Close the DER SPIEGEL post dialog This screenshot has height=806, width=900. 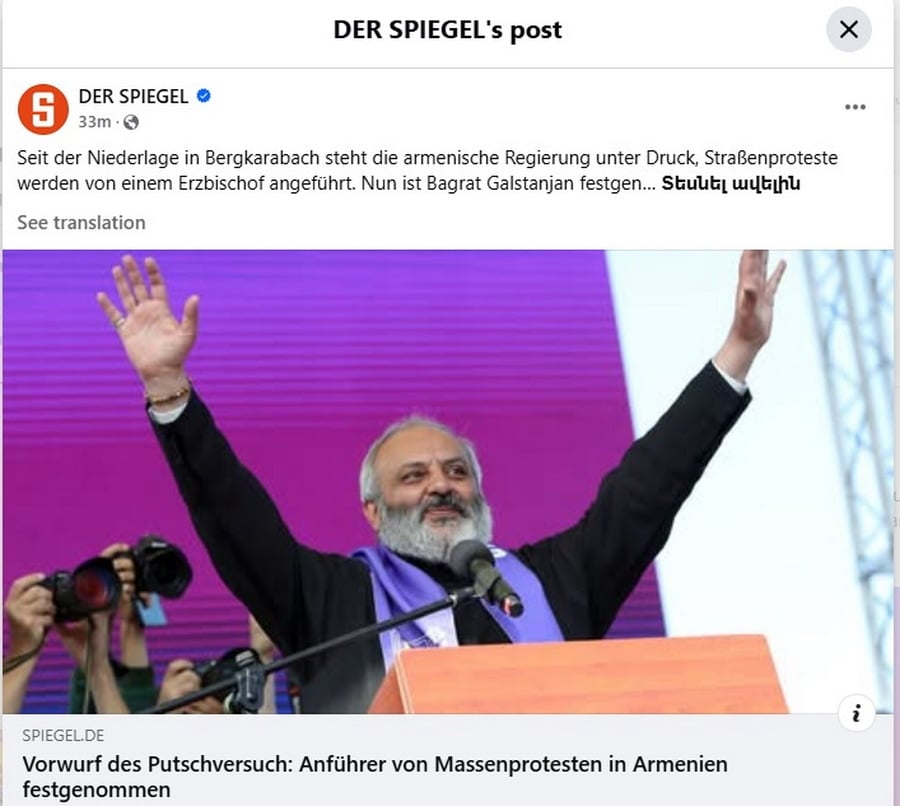point(848,29)
